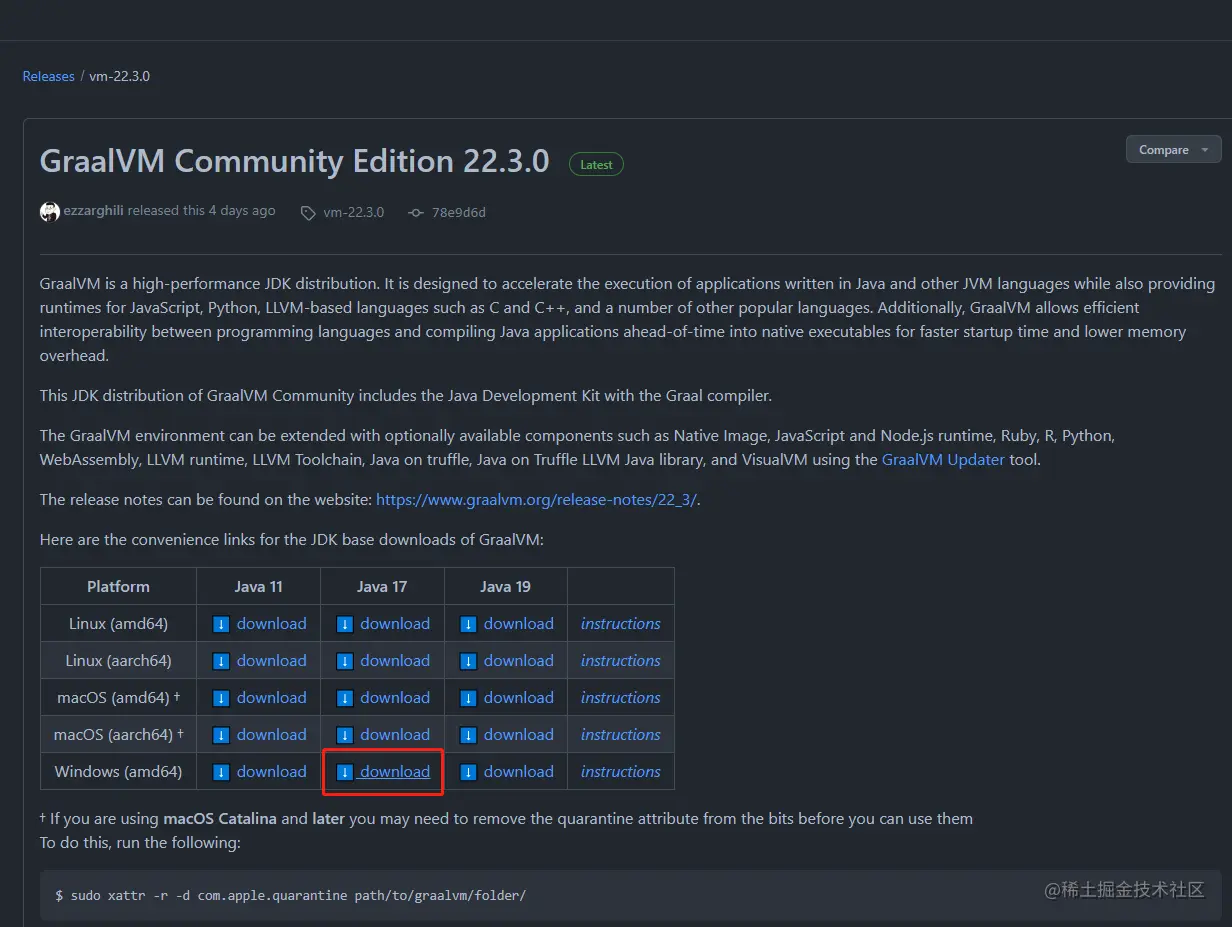Image resolution: width=1232 pixels, height=927 pixels.
Task: Click the GraalVM Community Edition 22.3.0 title
Action: [x=294, y=162]
